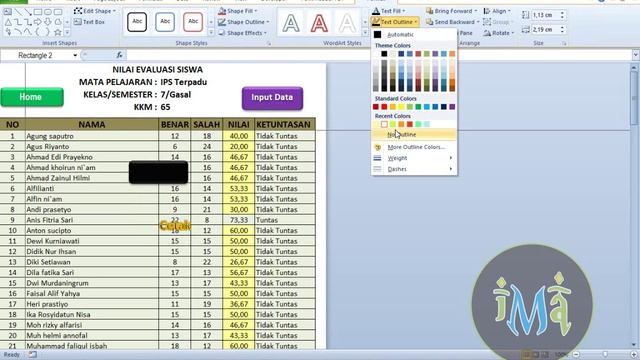This screenshot has width=640, height=360.
Task: Apply the blue outlined Abc shape style
Action: pos(165,22)
